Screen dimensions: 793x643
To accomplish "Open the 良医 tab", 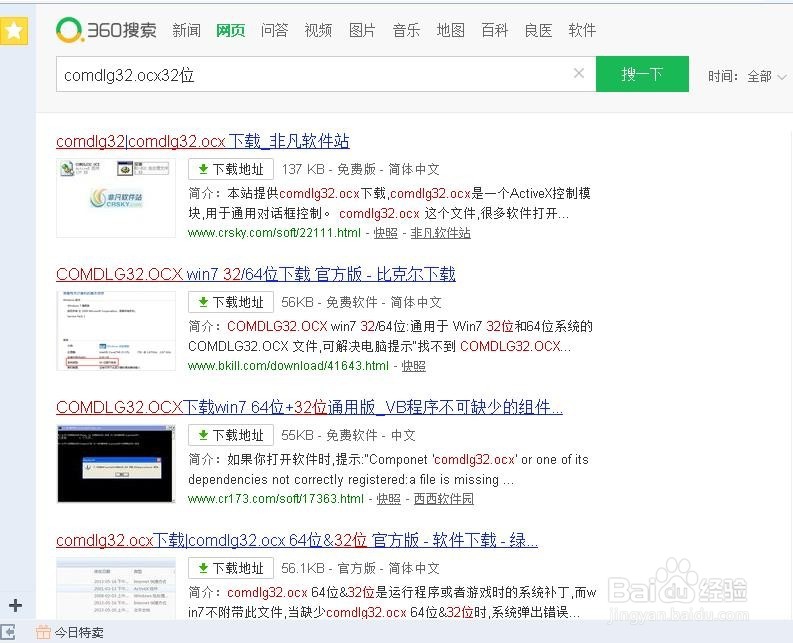I will 538,30.
